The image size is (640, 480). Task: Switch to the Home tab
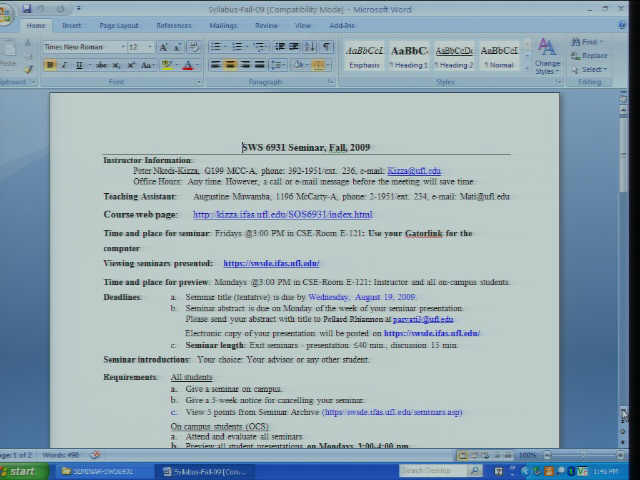pyautogui.click(x=36, y=25)
